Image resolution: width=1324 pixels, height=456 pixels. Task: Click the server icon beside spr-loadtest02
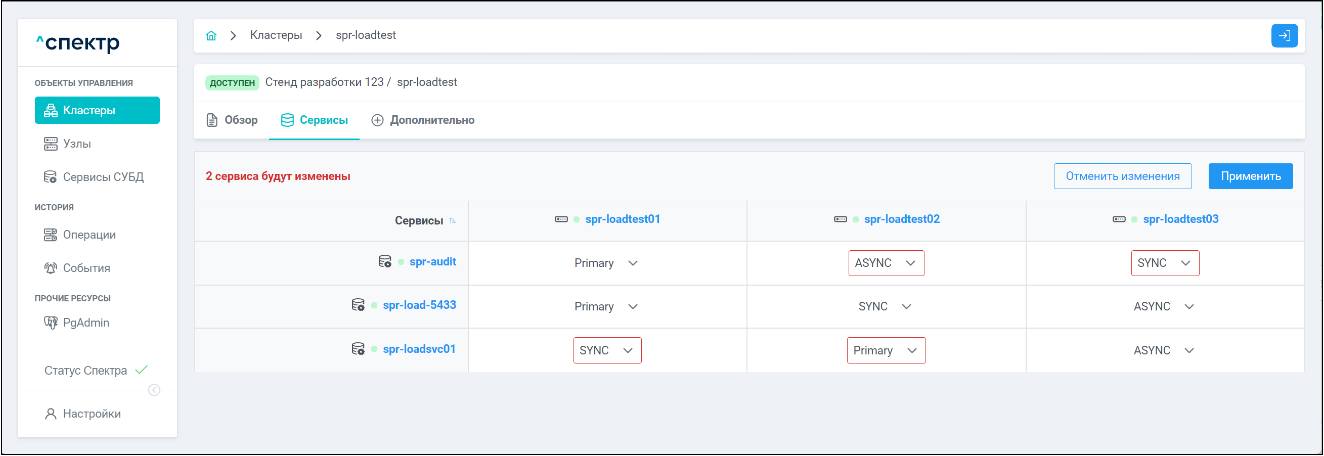841,219
